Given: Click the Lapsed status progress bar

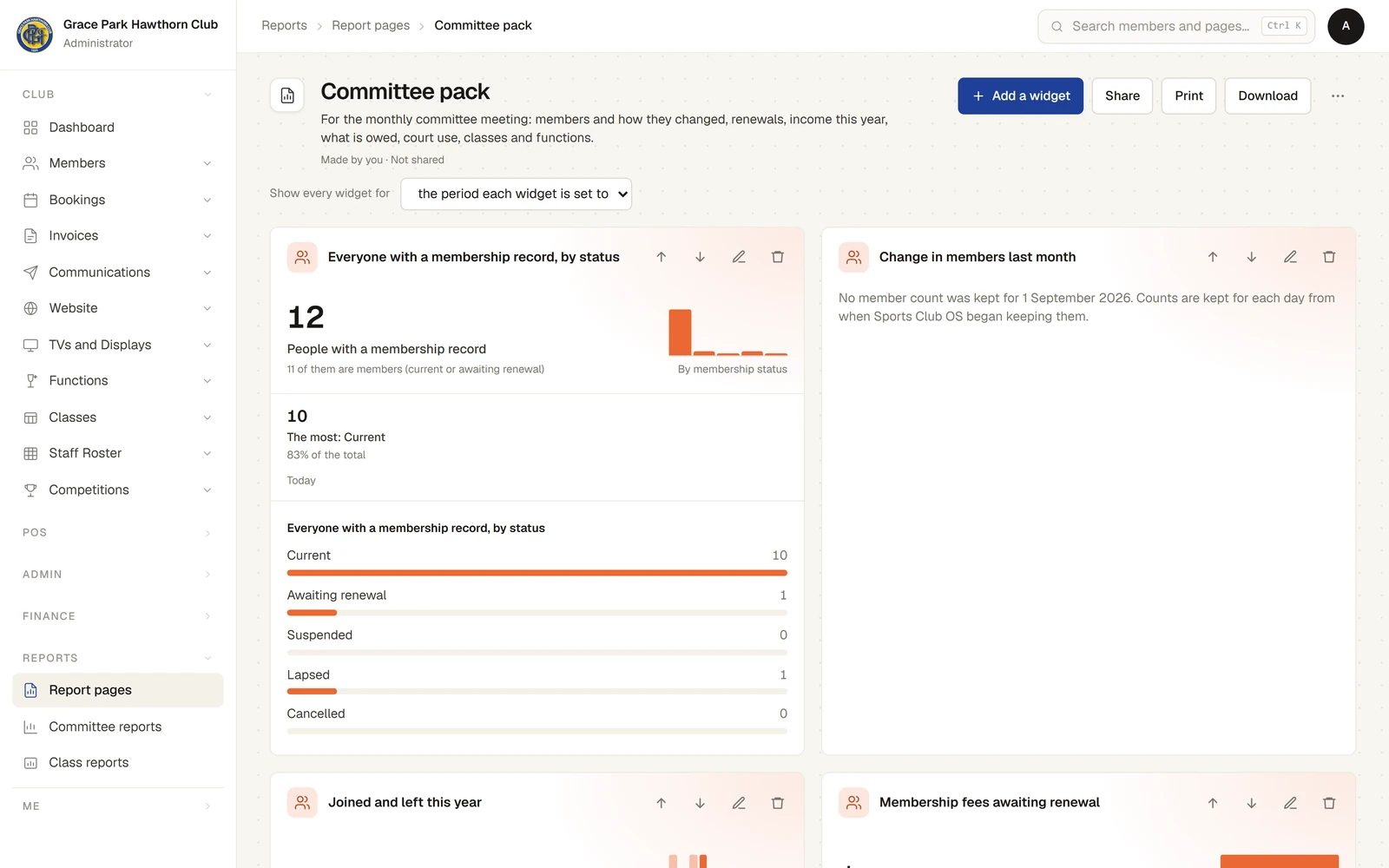Looking at the screenshot, I should coord(537,691).
